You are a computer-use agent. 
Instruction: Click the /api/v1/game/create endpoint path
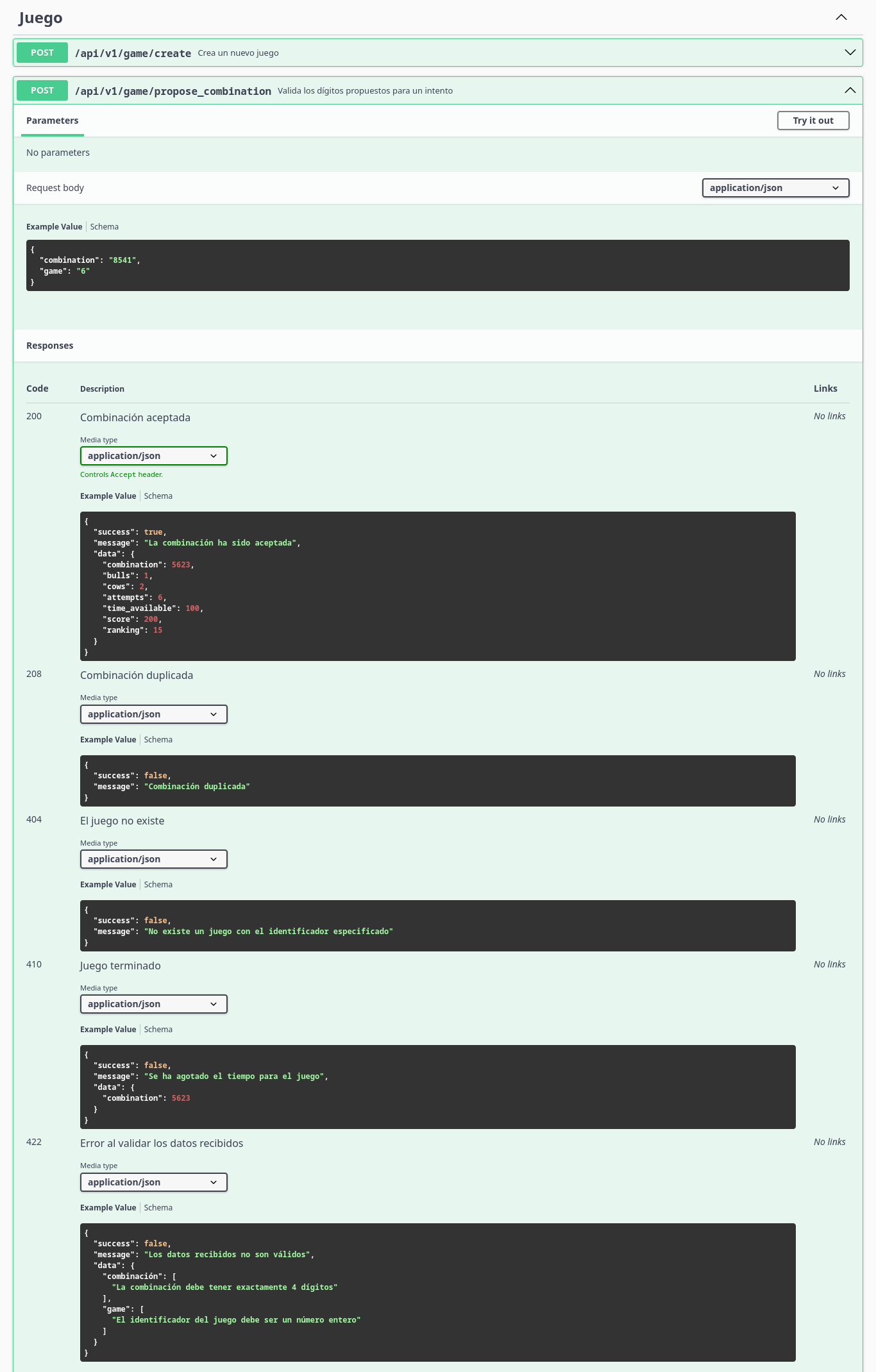pos(133,53)
